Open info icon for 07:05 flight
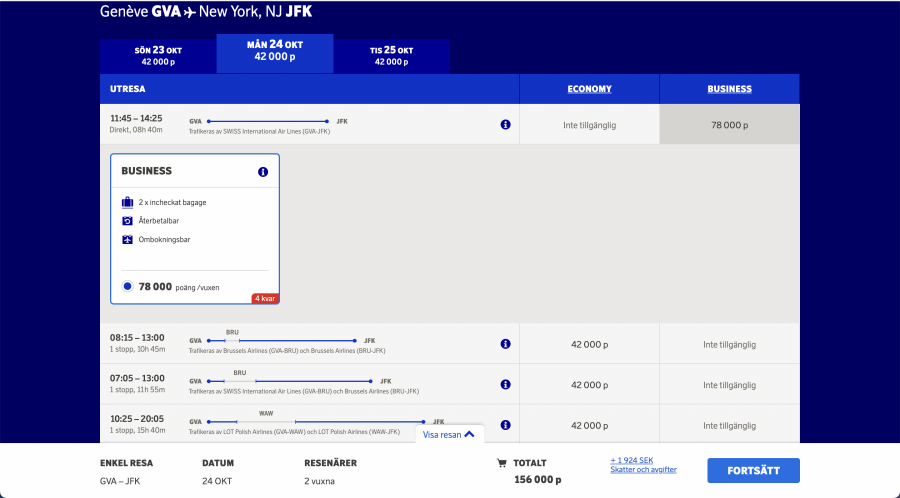 505,384
